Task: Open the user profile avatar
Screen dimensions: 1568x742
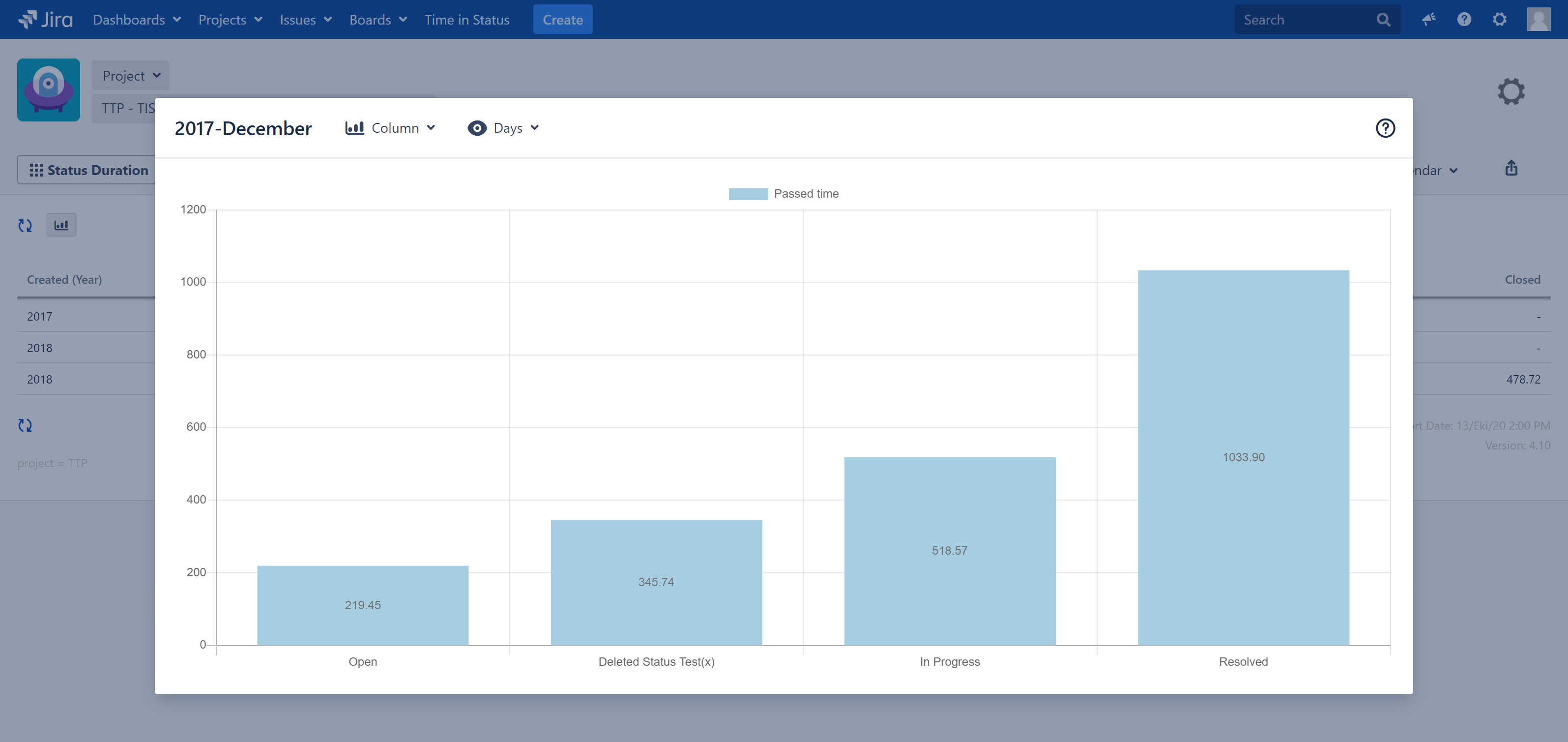Action: tap(1538, 20)
